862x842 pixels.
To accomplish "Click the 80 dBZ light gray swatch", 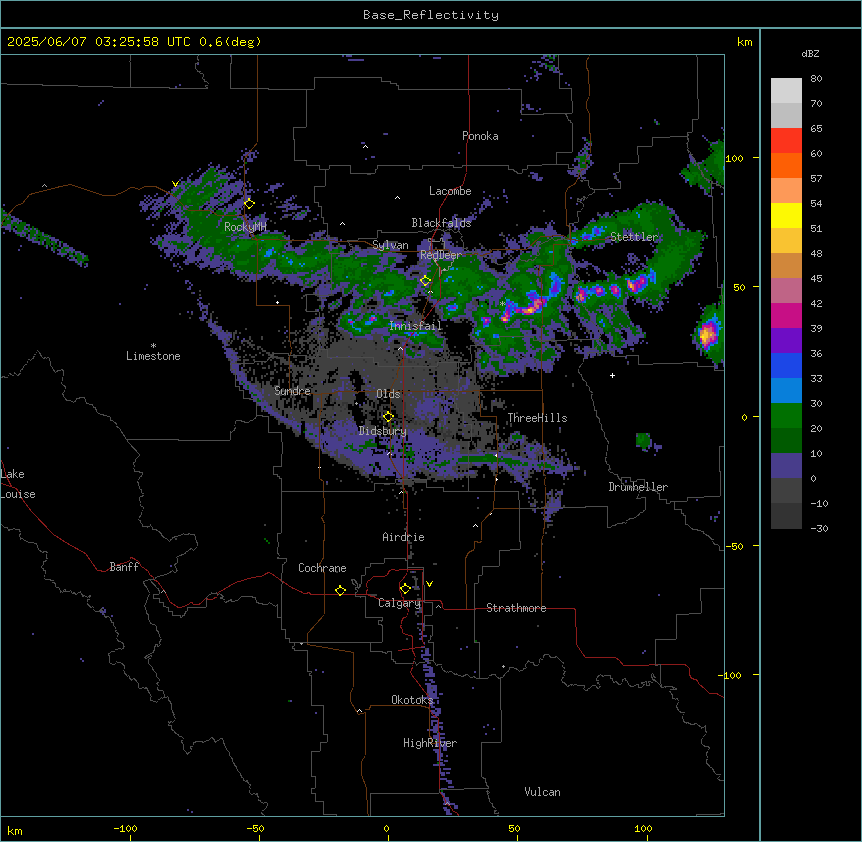I will click(786, 91).
